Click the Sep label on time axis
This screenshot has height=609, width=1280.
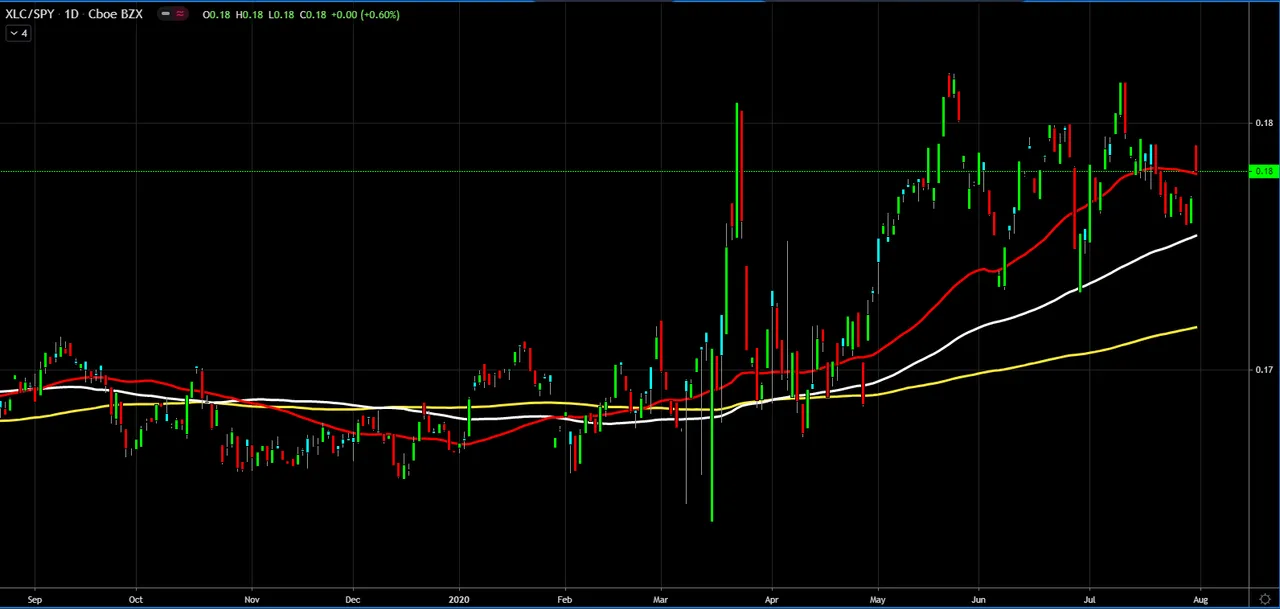(35, 599)
